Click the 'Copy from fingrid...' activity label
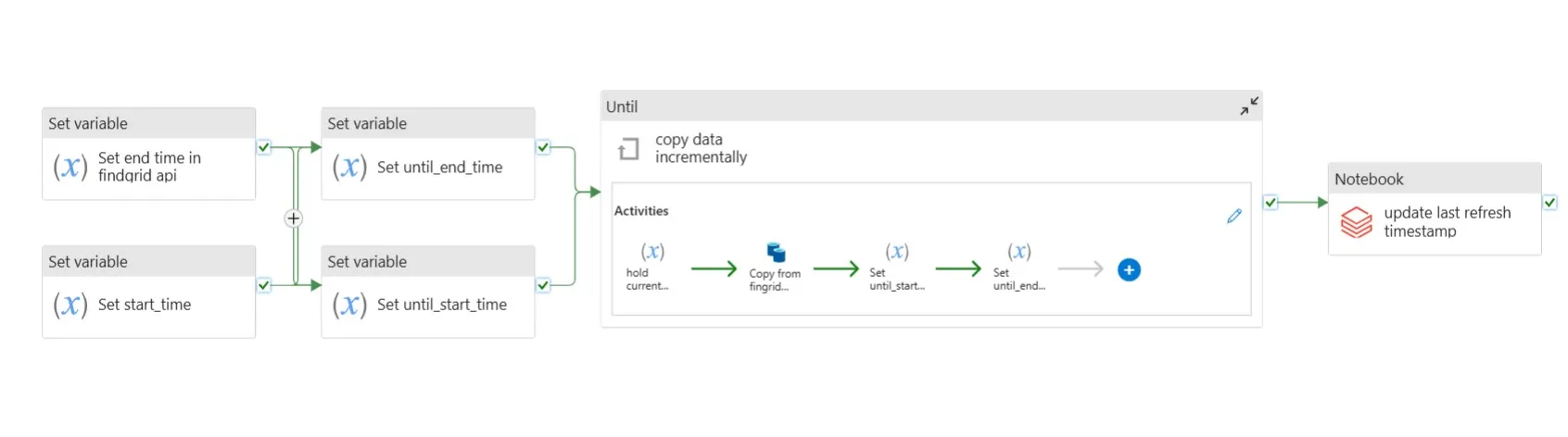 [x=775, y=281]
